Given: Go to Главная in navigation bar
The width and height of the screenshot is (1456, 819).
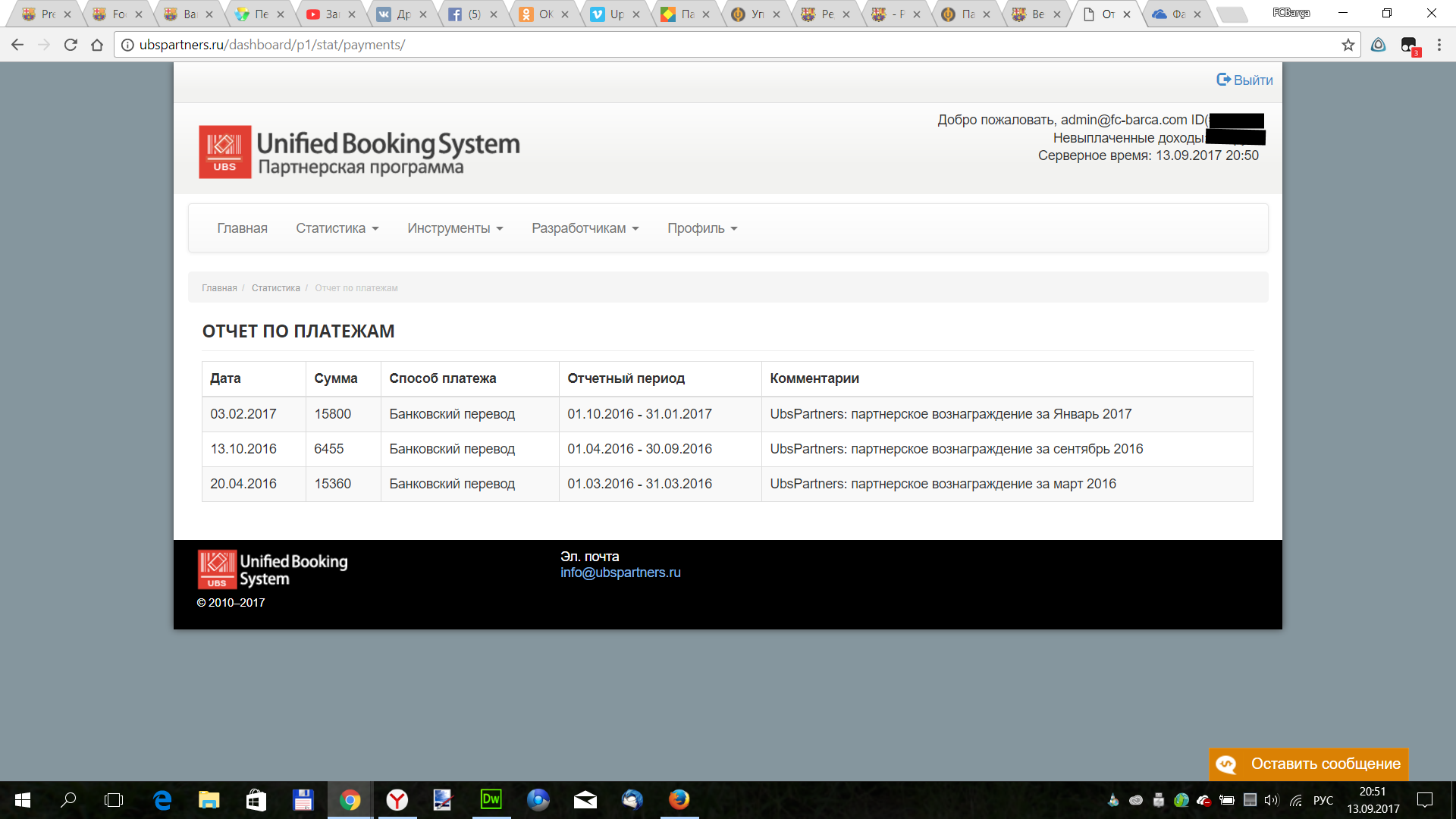Looking at the screenshot, I should coord(242,228).
